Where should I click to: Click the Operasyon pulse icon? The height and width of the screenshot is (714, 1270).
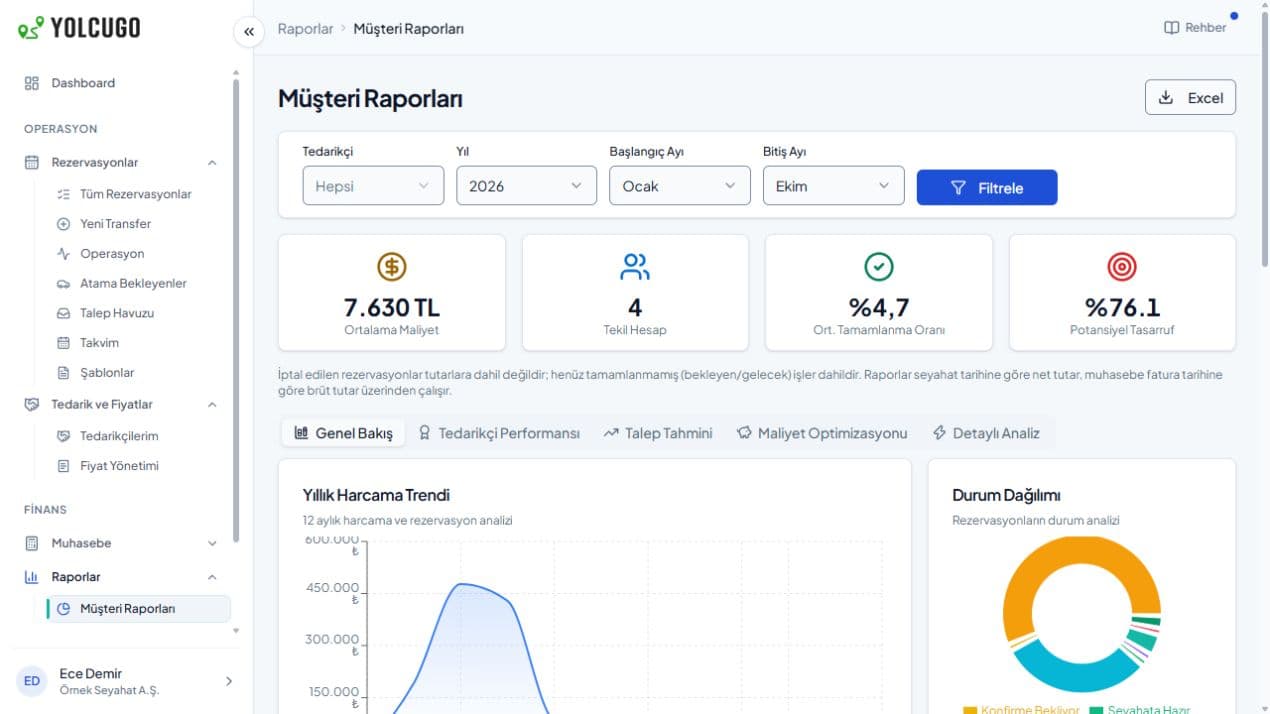63,254
